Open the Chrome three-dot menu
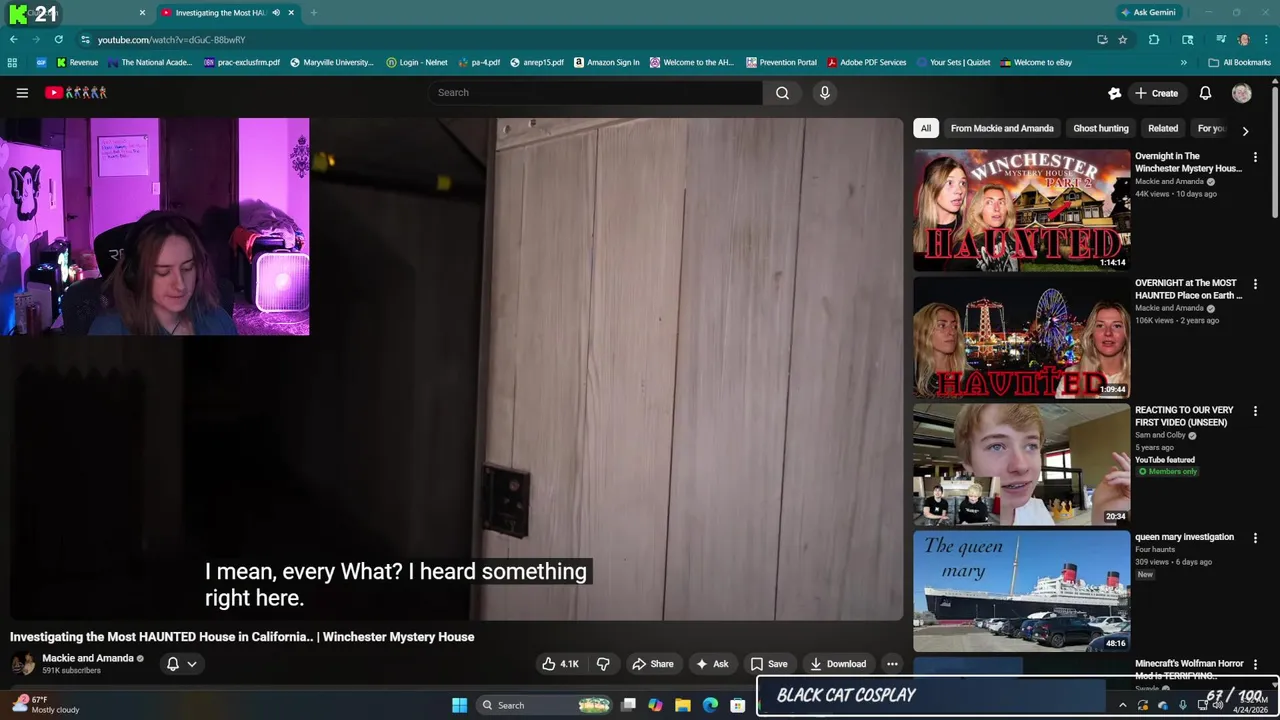The image size is (1280, 720). pyautogui.click(x=1267, y=39)
